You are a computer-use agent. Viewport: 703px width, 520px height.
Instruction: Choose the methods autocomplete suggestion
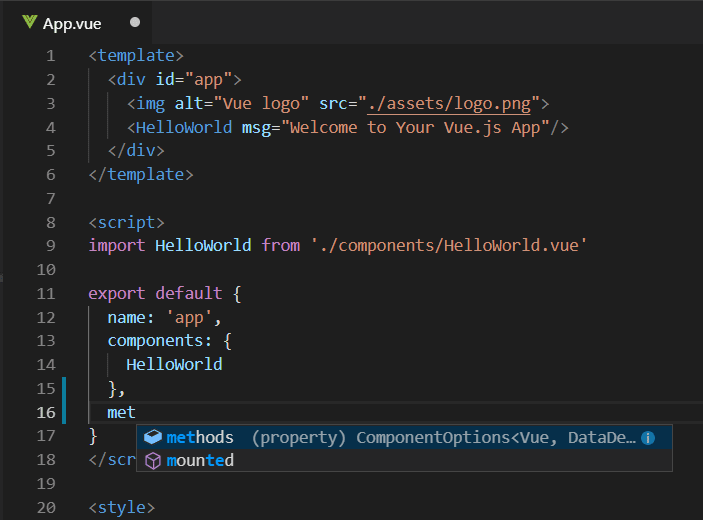point(404,437)
